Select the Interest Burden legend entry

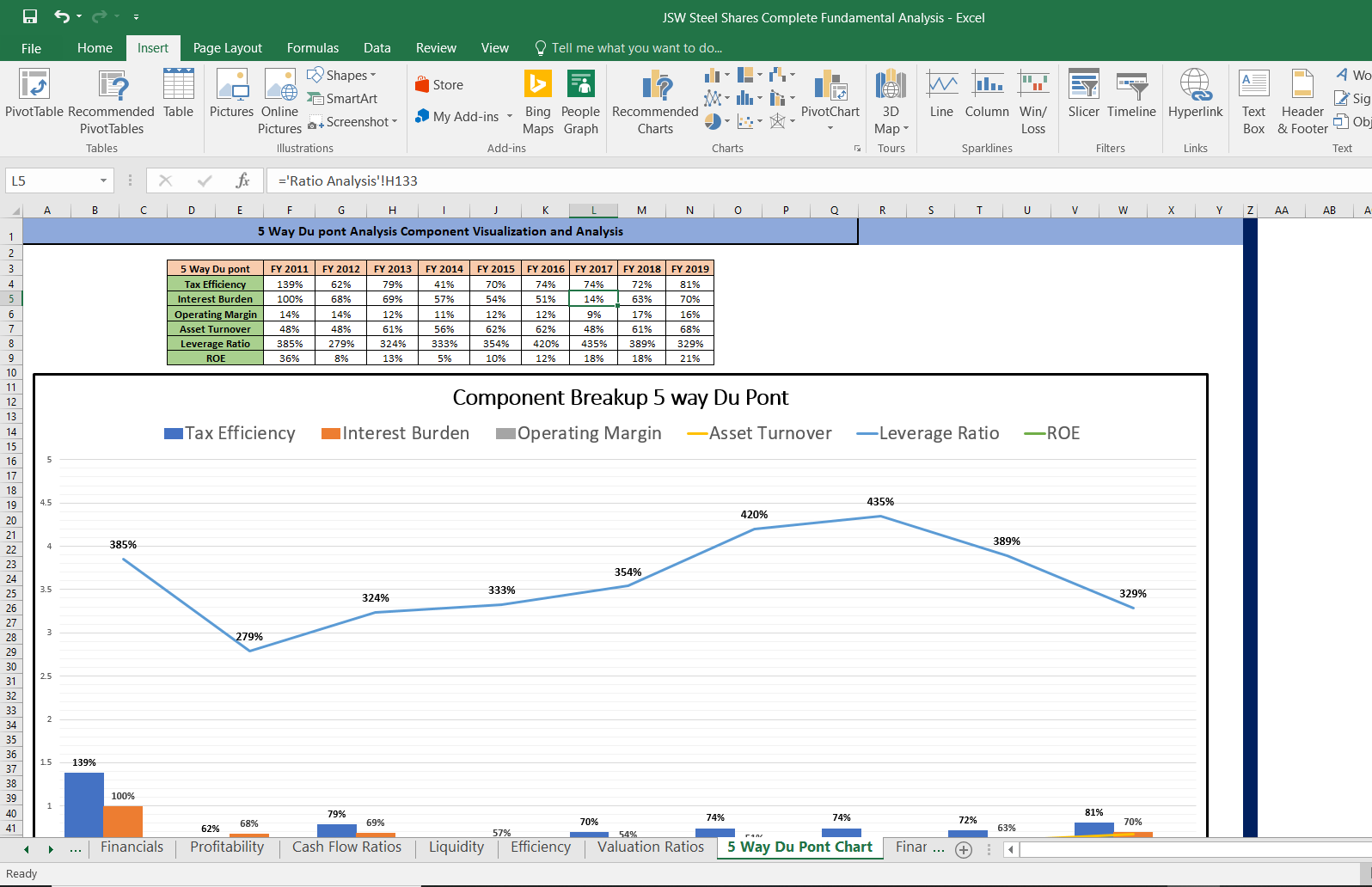[395, 433]
